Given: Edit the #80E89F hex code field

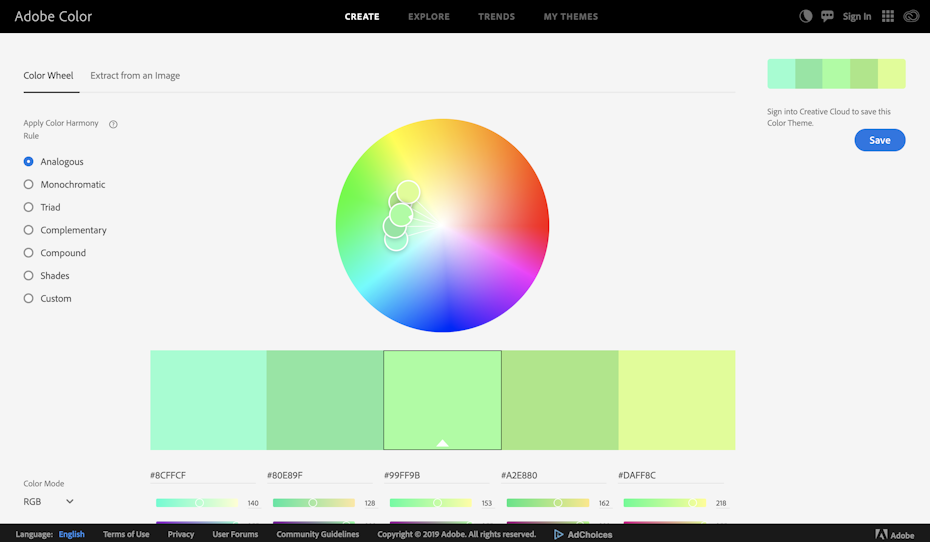Looking at the screenshot, I should [x=319, y=475].
